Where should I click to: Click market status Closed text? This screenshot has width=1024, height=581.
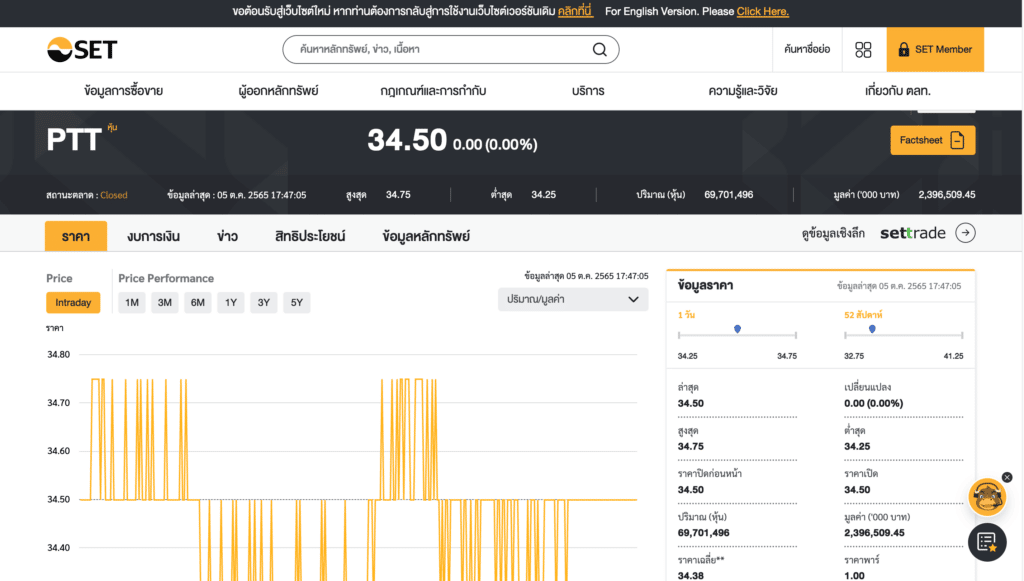coord(114,195)
